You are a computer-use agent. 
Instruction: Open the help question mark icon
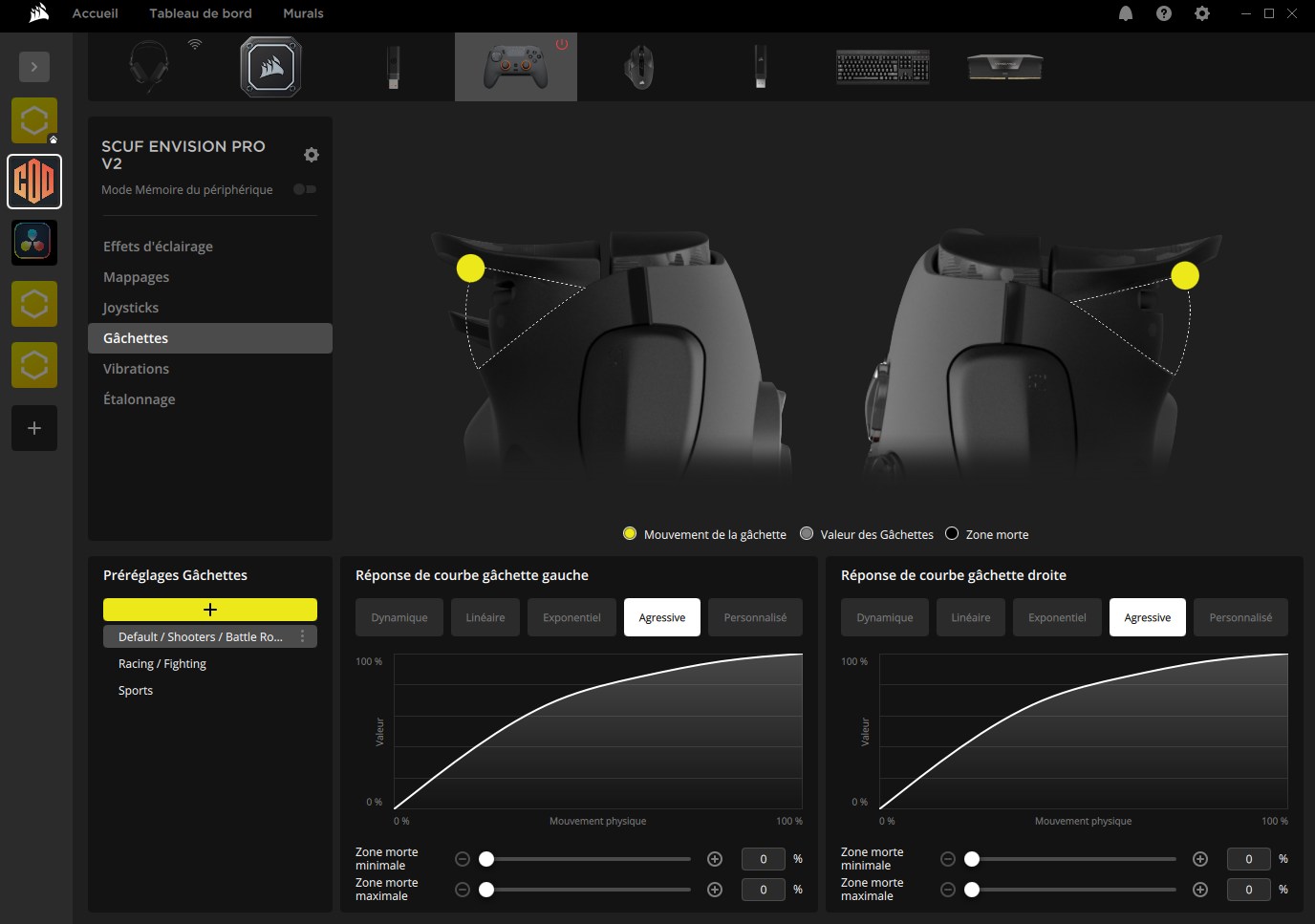(x=1163, y=13)
